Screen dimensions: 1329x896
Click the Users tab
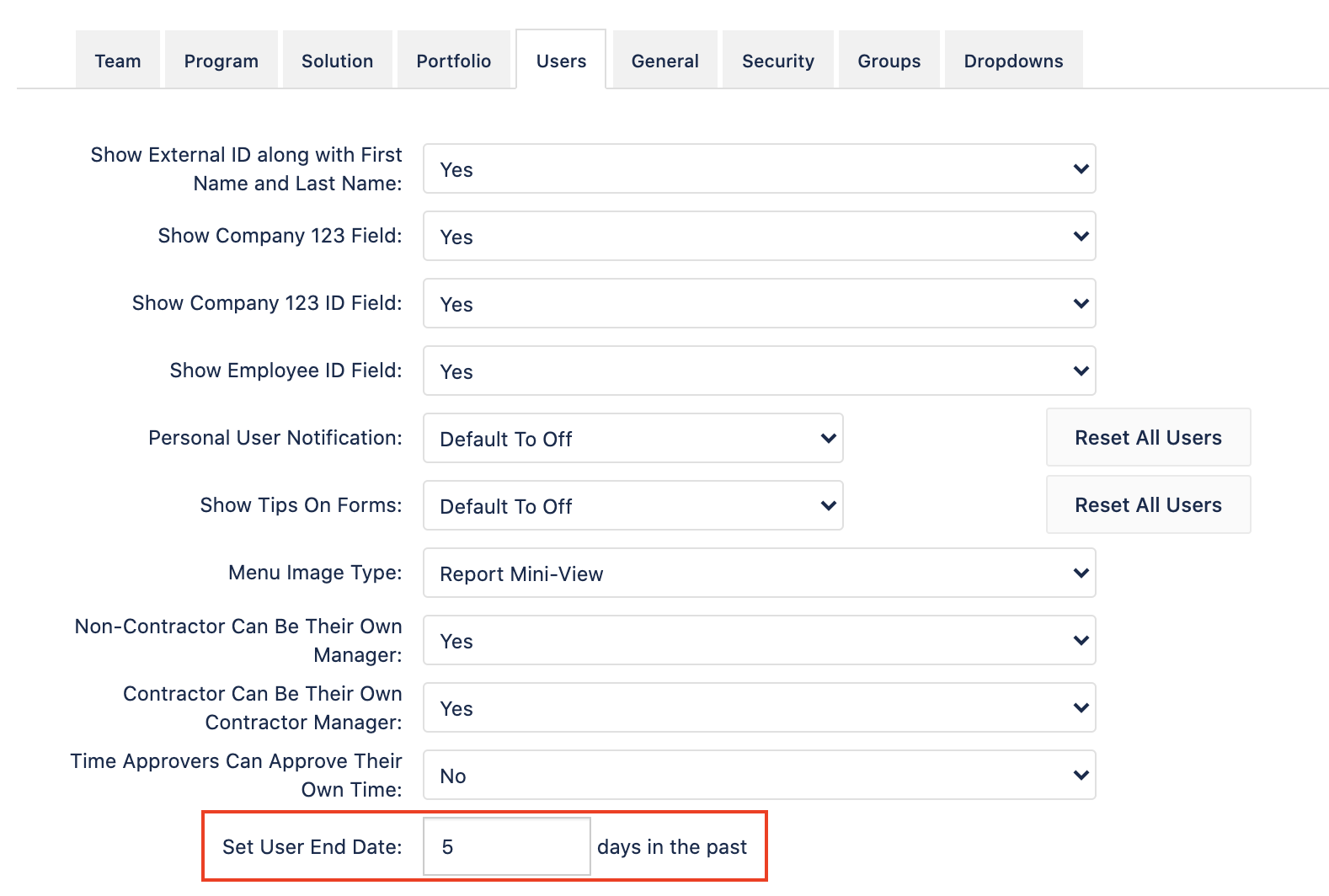561,60
